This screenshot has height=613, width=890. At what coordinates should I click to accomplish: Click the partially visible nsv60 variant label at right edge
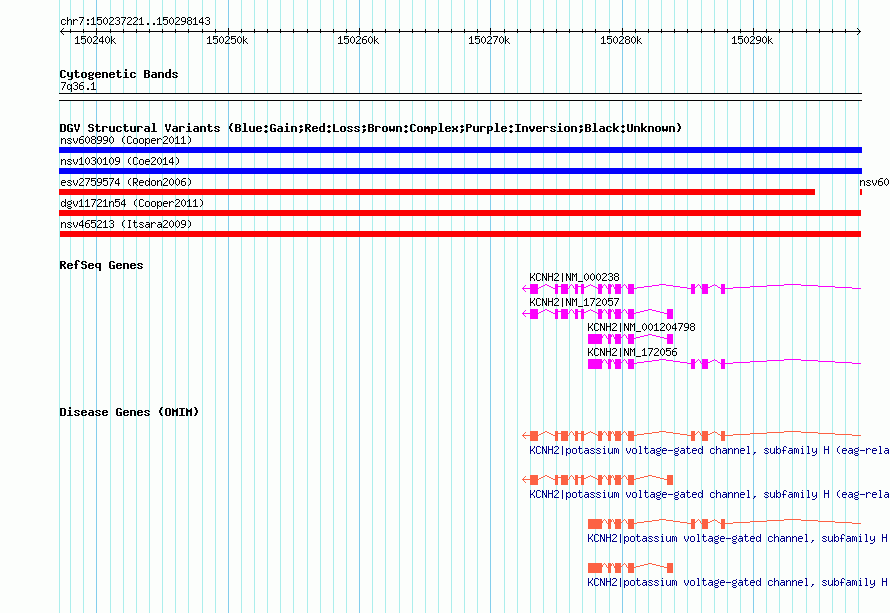click(874, 182)
